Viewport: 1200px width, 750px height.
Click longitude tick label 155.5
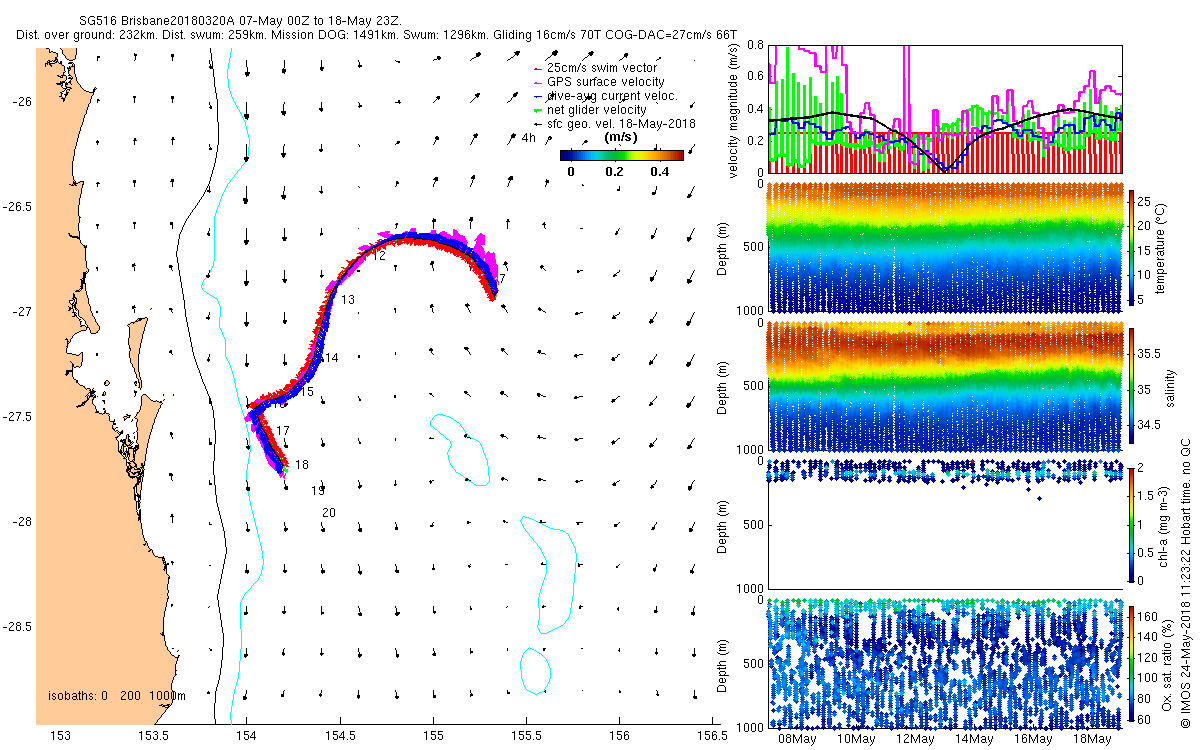click(x=526, y=736)
